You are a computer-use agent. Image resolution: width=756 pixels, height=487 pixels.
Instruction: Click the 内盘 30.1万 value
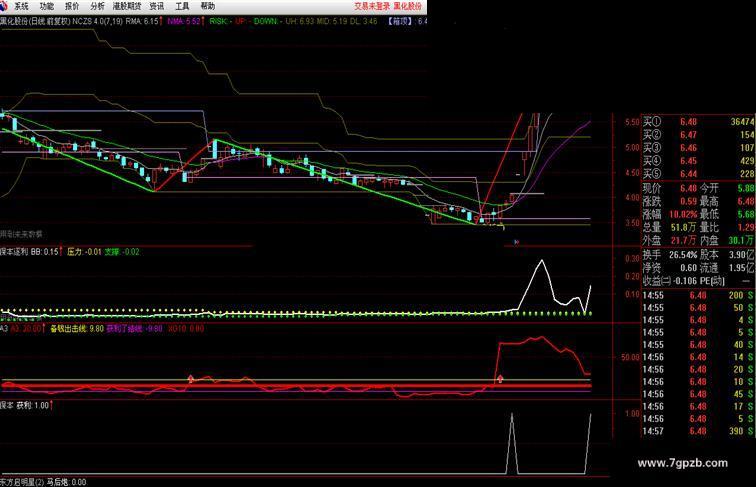click(742, 240)
